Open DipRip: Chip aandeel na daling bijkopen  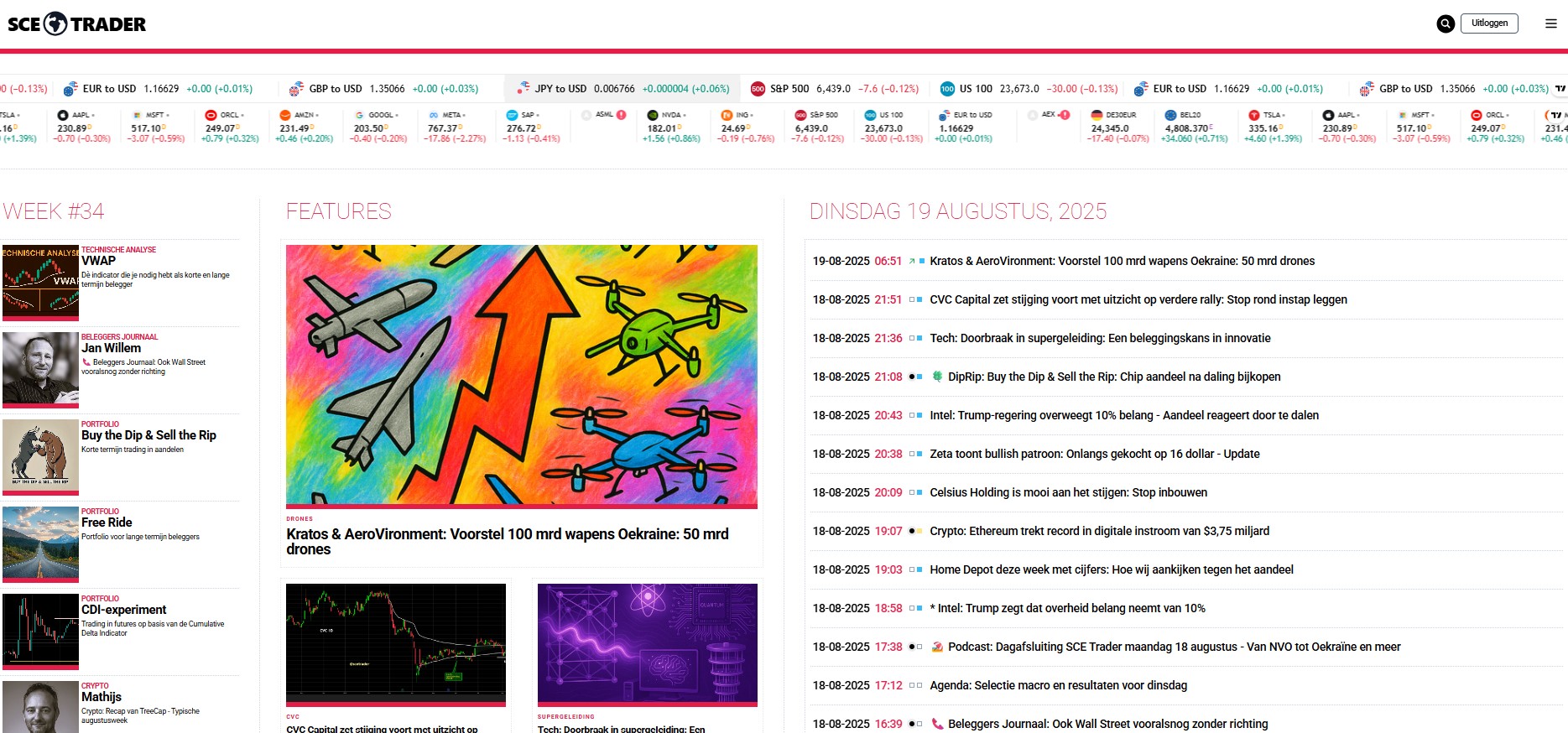[x=1114, y=377]
